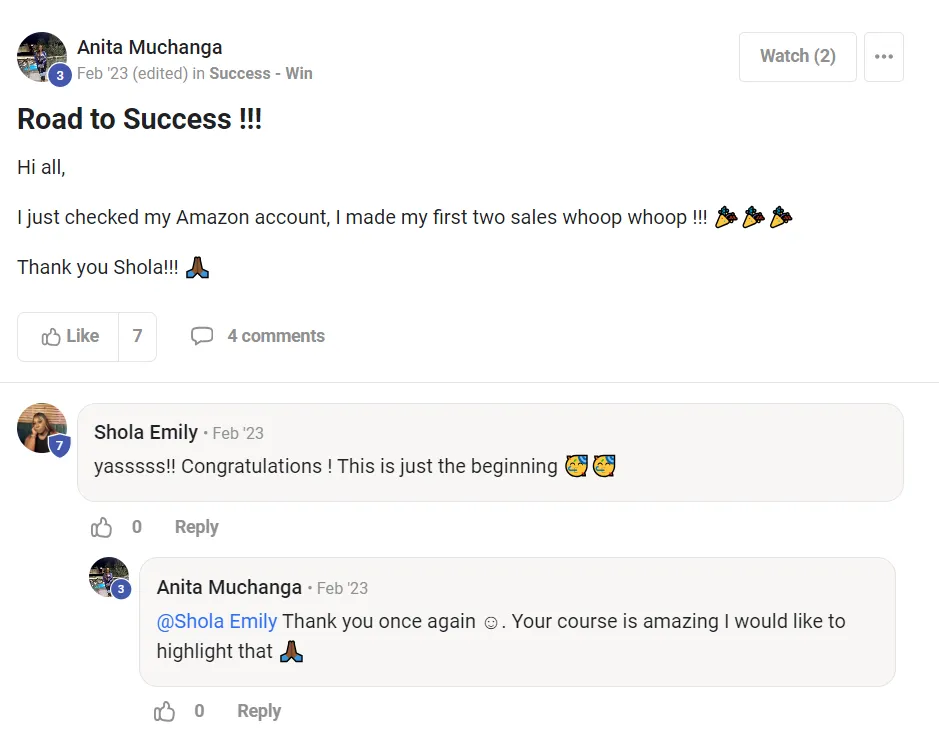Click Shola Emily's name on her comment
This screenshot has height=733, width=939.
click(145, 432)
